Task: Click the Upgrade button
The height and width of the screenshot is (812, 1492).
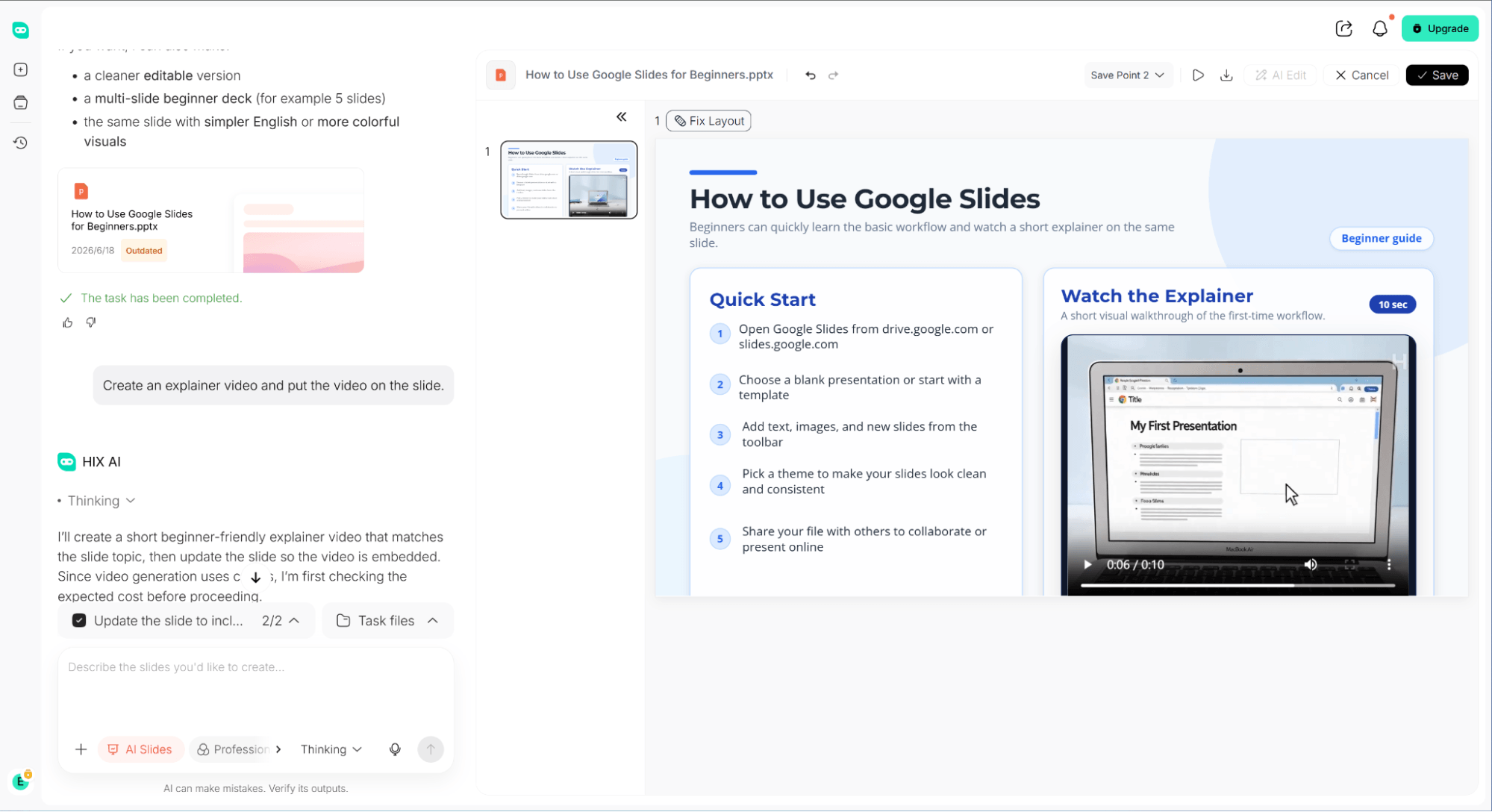Action: click(x=1440, y=28)
